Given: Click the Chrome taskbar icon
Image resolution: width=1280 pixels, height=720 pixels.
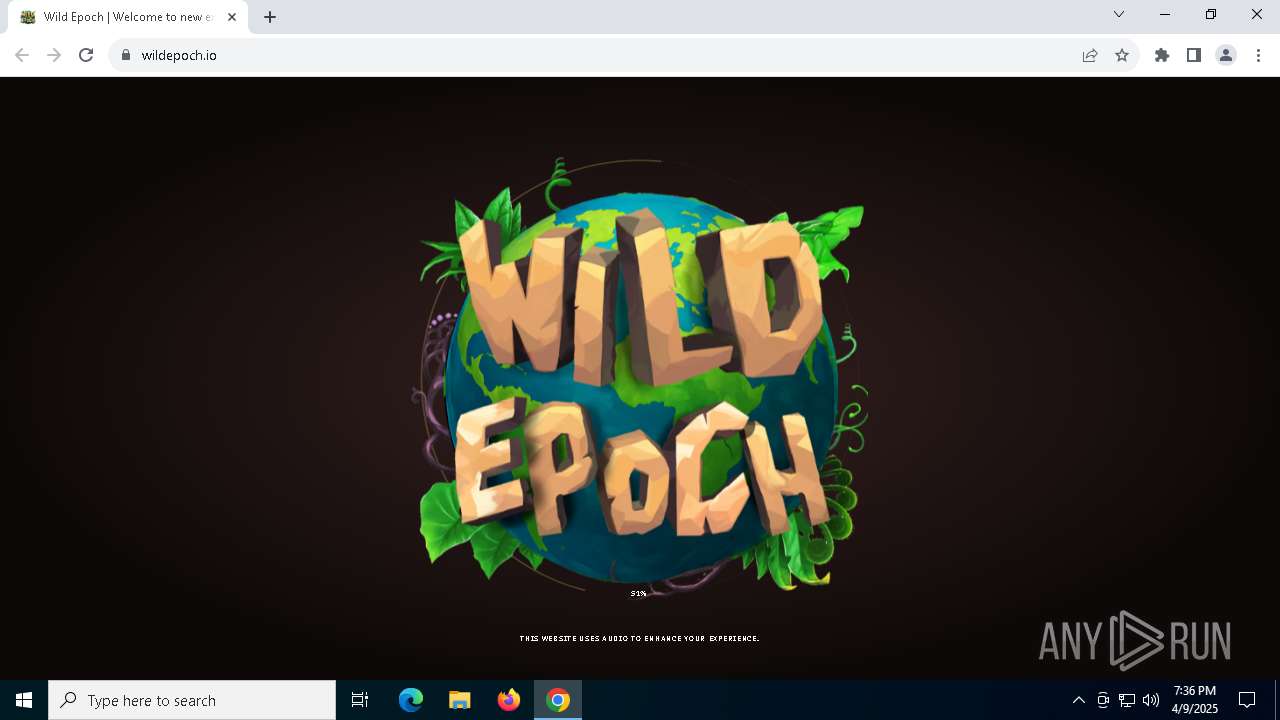Looking at the screenshot, I should (558, 700).
